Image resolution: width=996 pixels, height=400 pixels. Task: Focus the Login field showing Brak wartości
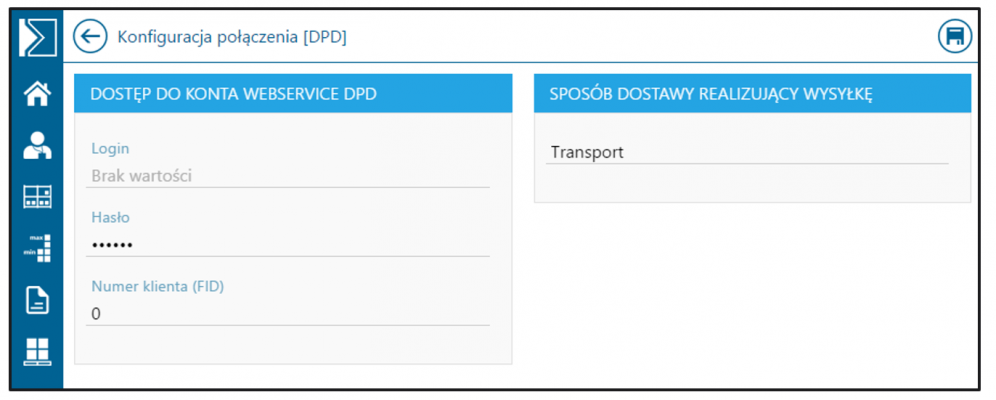coord(288,176)
